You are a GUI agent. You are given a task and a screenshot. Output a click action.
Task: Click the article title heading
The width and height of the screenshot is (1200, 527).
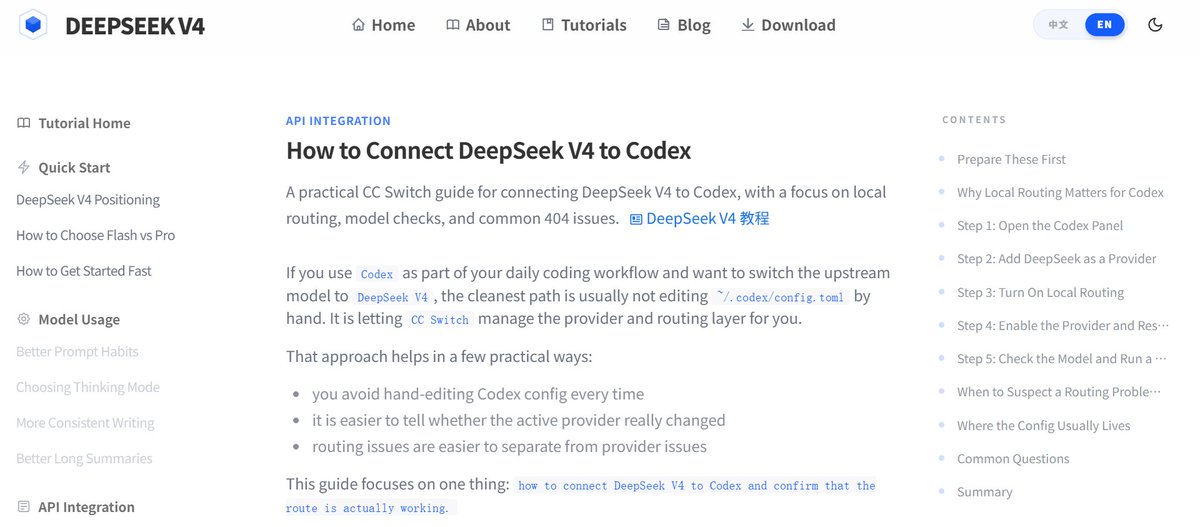click(x=488, y=151)
